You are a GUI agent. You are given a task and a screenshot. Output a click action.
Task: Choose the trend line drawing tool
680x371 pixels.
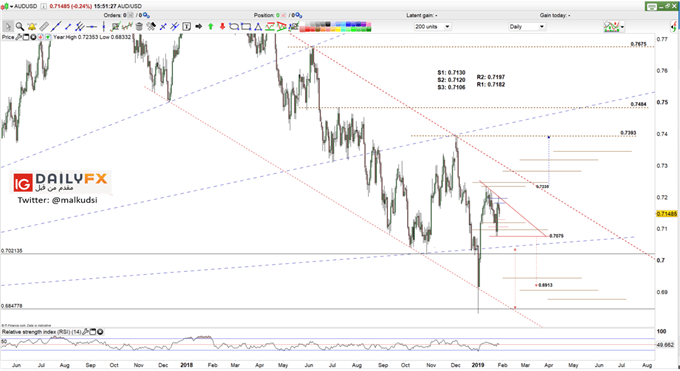tap(56, 26)
